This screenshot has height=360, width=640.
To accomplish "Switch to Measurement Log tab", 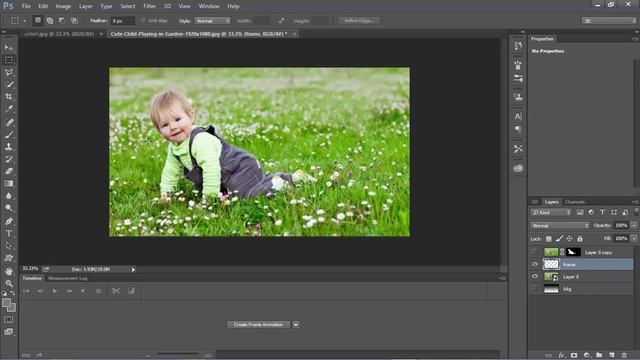I will click(68, 278).
